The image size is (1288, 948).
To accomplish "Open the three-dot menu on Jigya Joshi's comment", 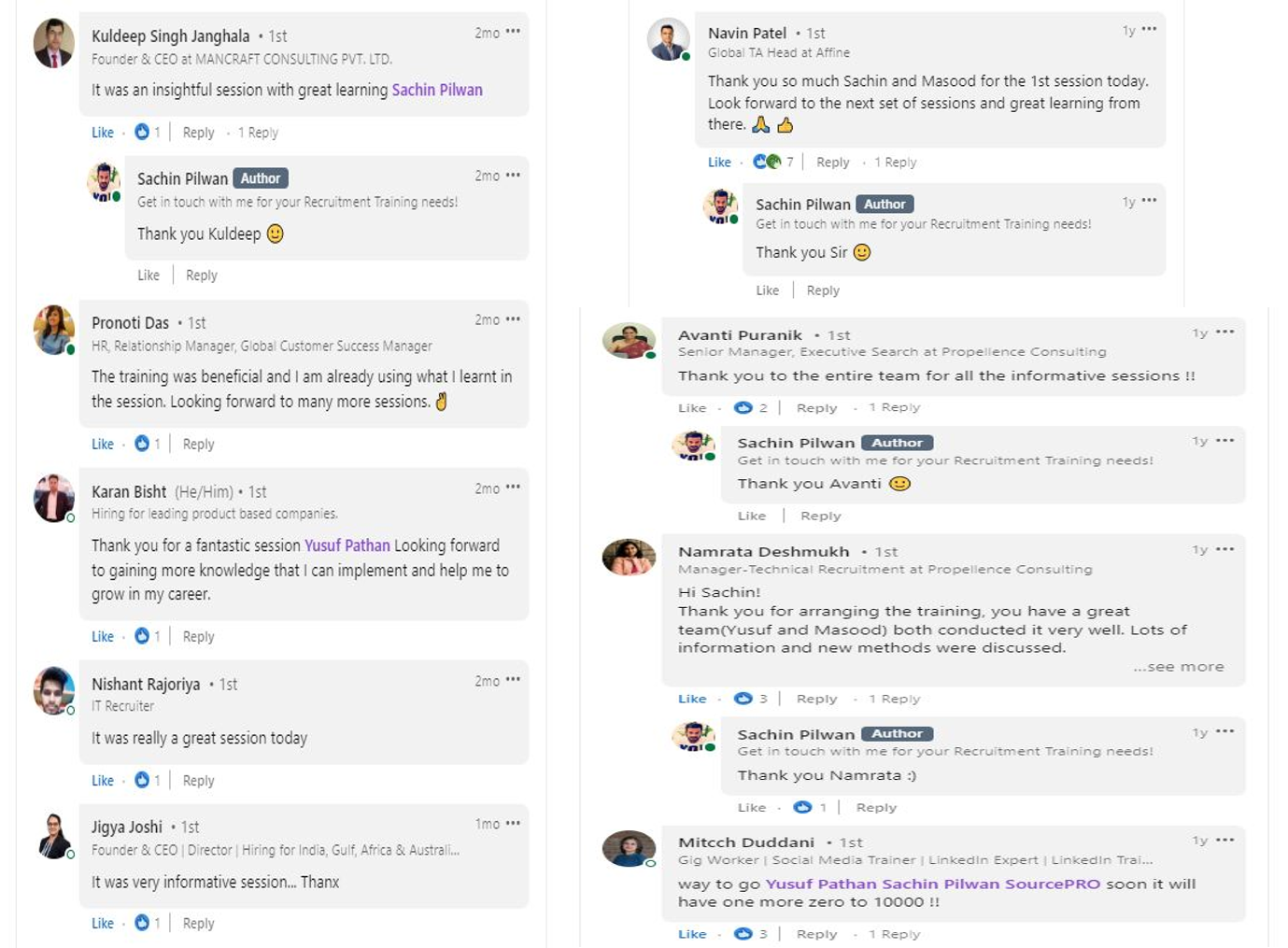I will click(x=513, y=823).
